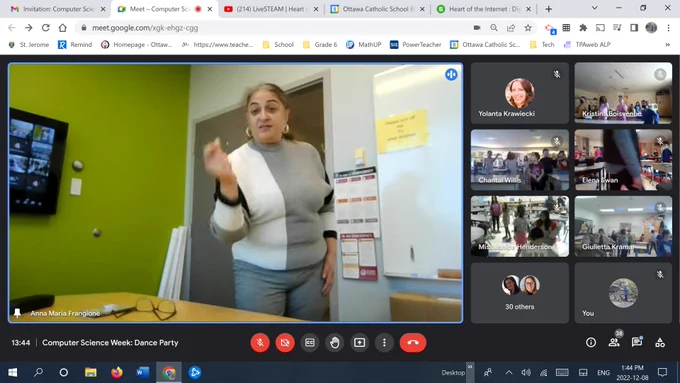The height and width of the screenshot is (383, 680).
Task: Select Elena Swan video tile
Action: [x=623, y=160]
